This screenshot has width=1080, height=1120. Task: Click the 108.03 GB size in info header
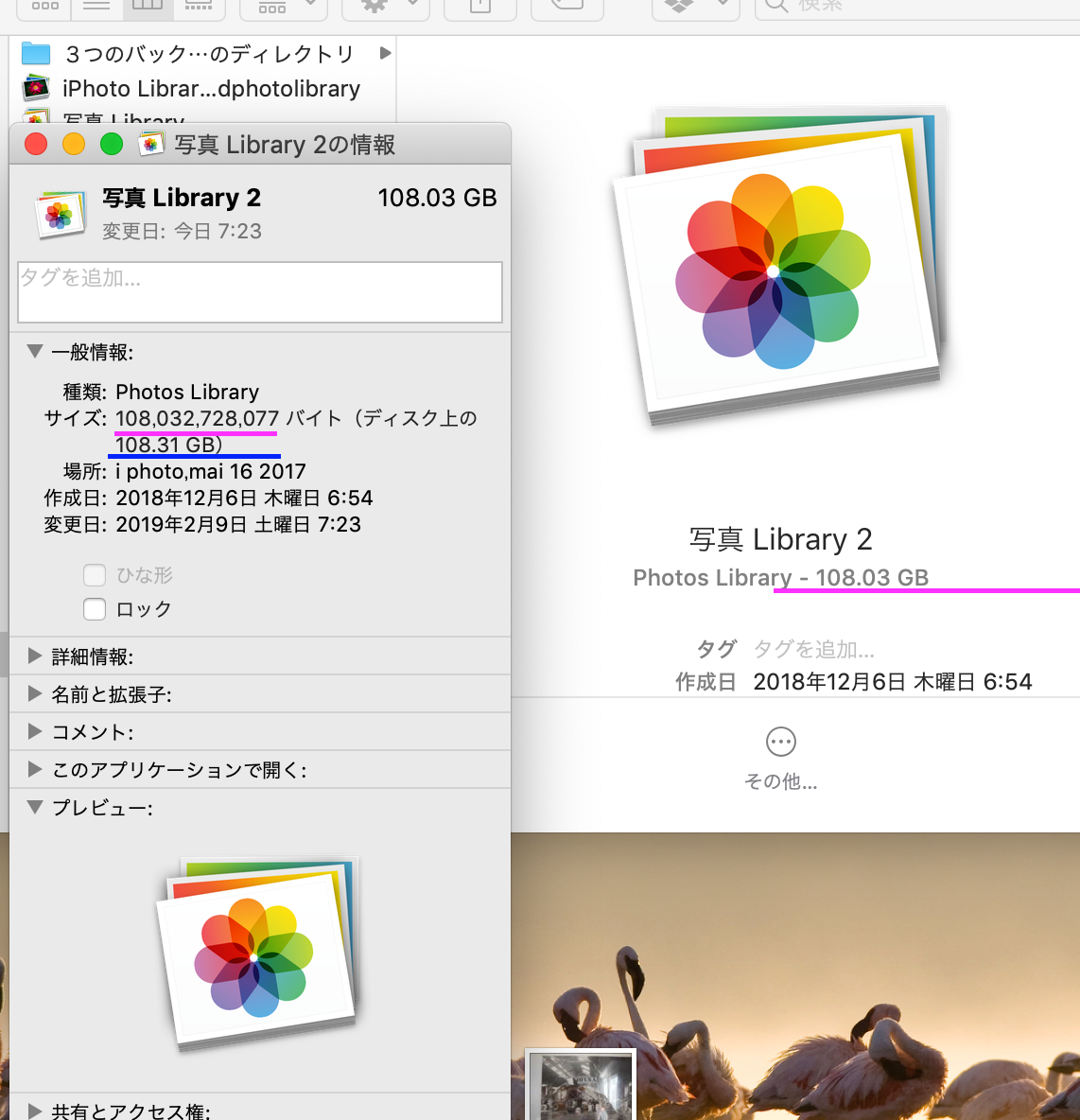436,198
